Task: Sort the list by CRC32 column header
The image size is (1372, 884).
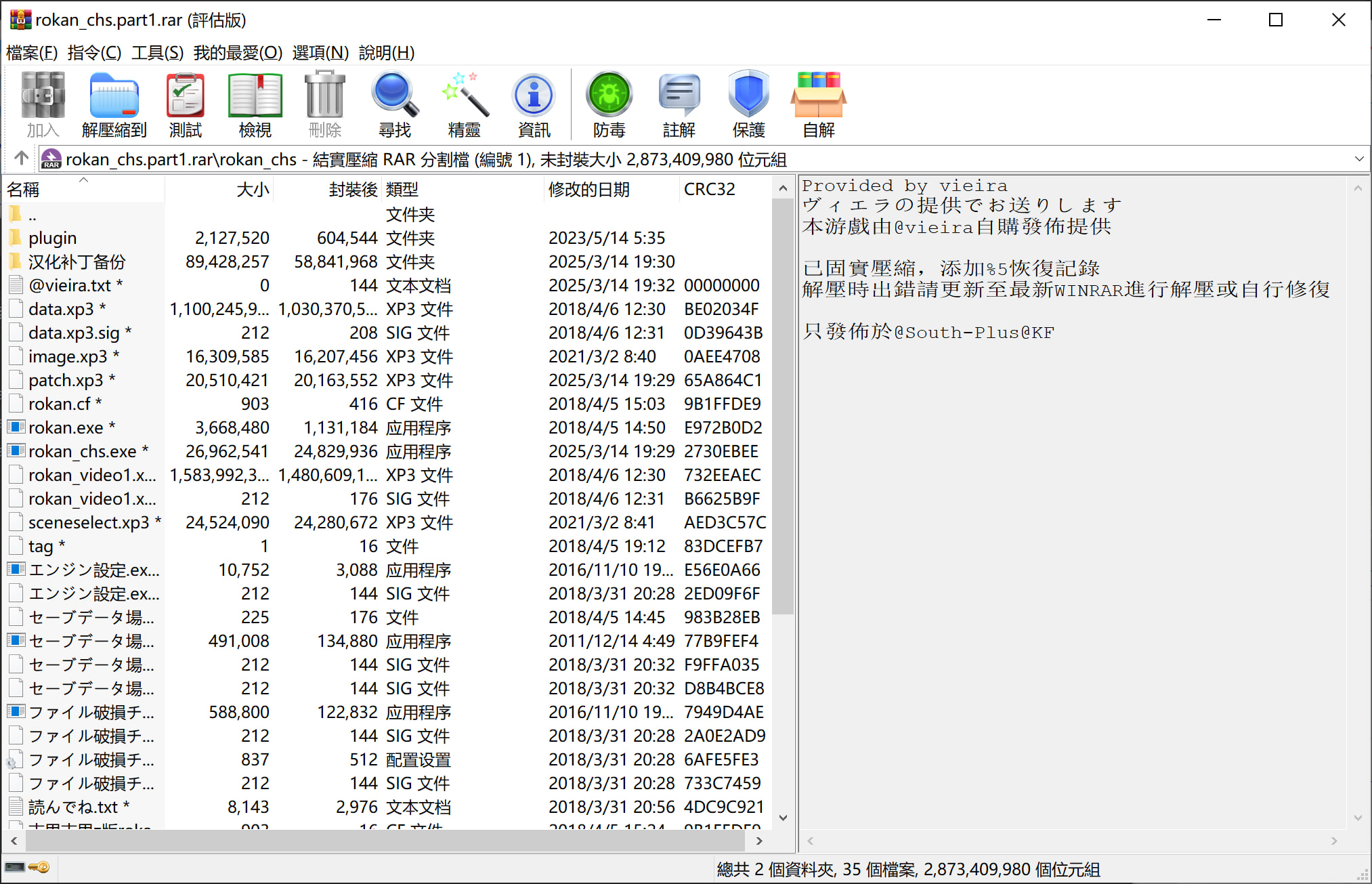Action: [x=709, y=190]
